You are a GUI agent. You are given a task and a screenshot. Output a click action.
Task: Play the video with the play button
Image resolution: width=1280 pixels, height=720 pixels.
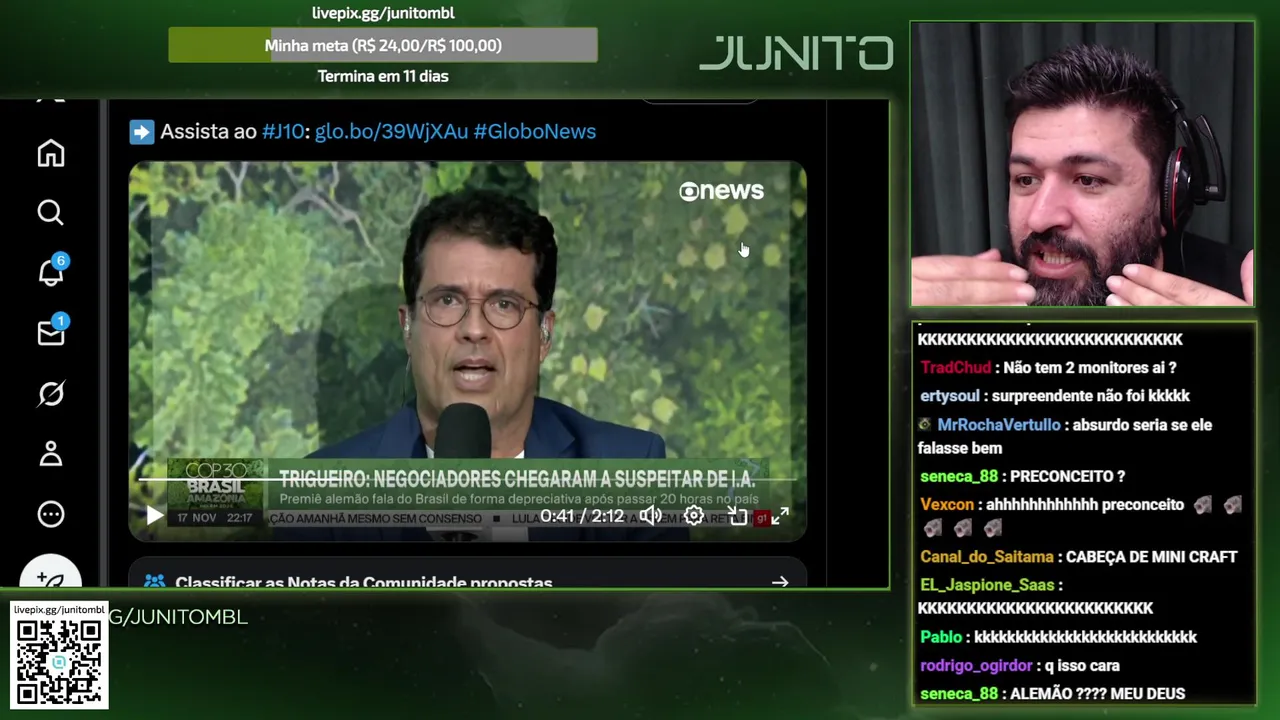[x=154, y=516]
